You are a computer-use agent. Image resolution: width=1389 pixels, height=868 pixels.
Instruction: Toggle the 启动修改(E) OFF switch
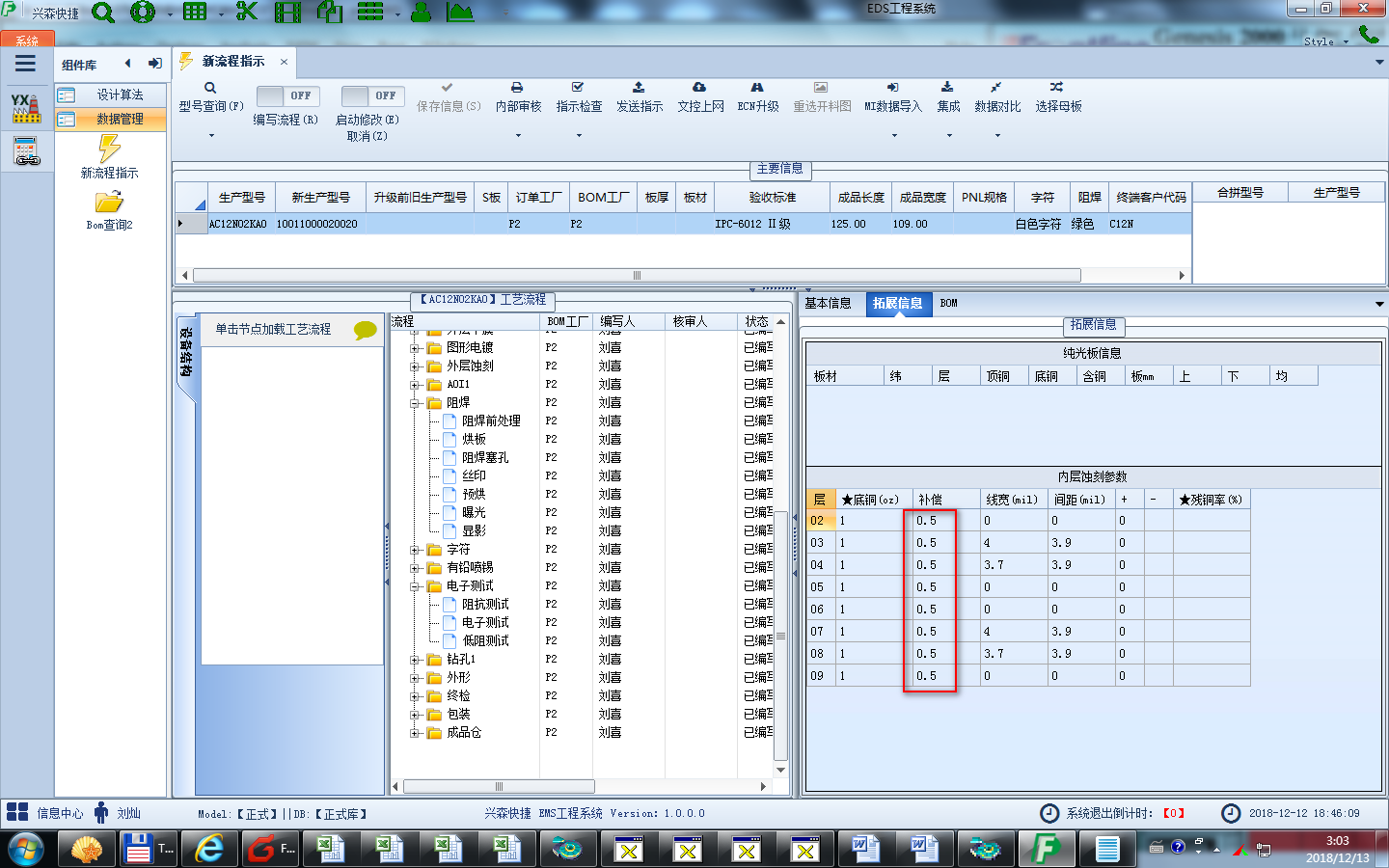372,95
